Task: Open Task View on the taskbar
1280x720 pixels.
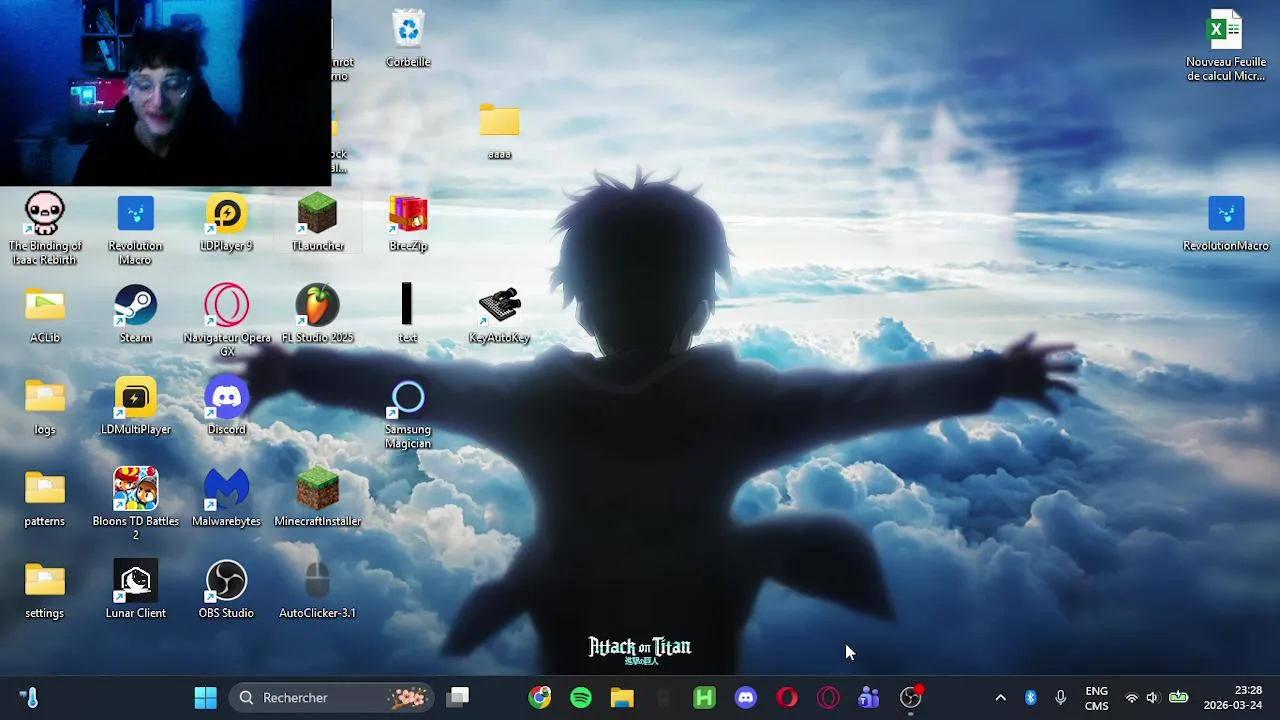Action: pyautogui.click(x=458, y=698)
